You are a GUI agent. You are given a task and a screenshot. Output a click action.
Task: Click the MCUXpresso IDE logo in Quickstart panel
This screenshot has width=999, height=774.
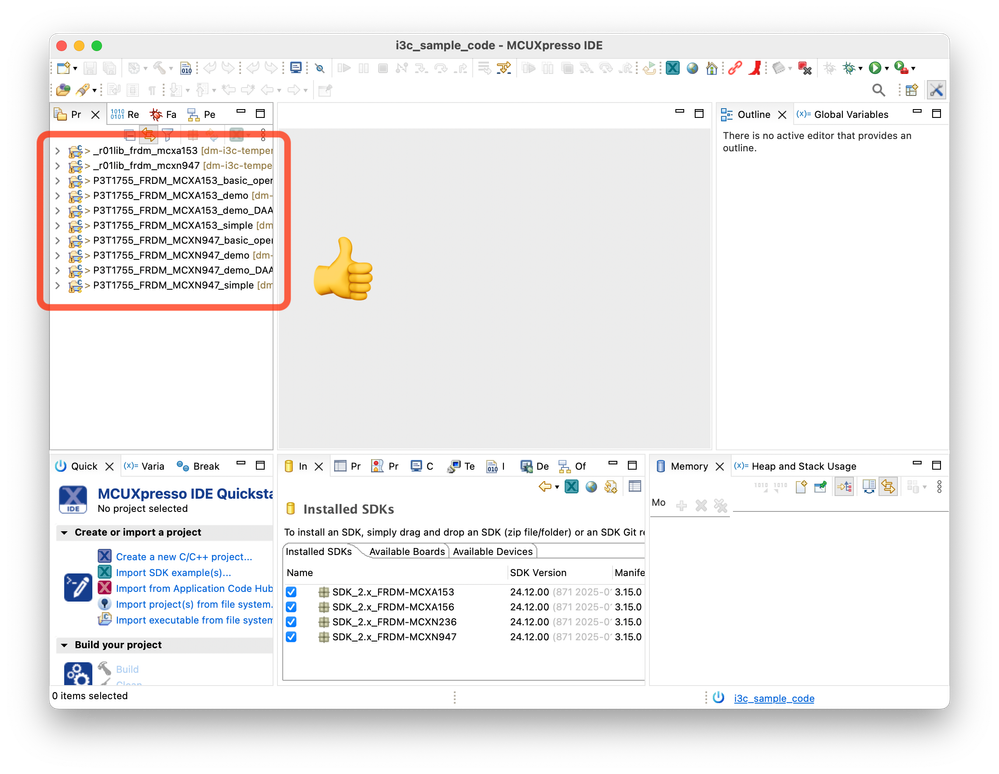tap(73, 500)
